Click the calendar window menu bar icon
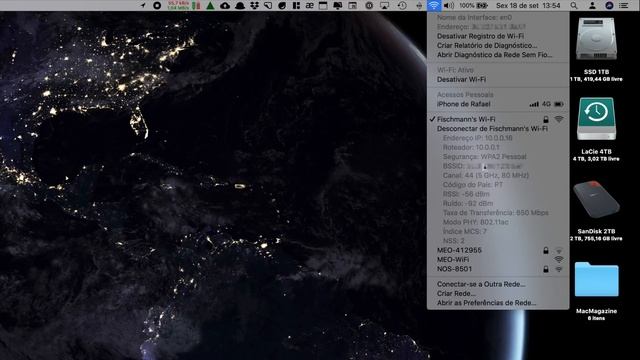The image size is (640, 360). tap(323, 5)
